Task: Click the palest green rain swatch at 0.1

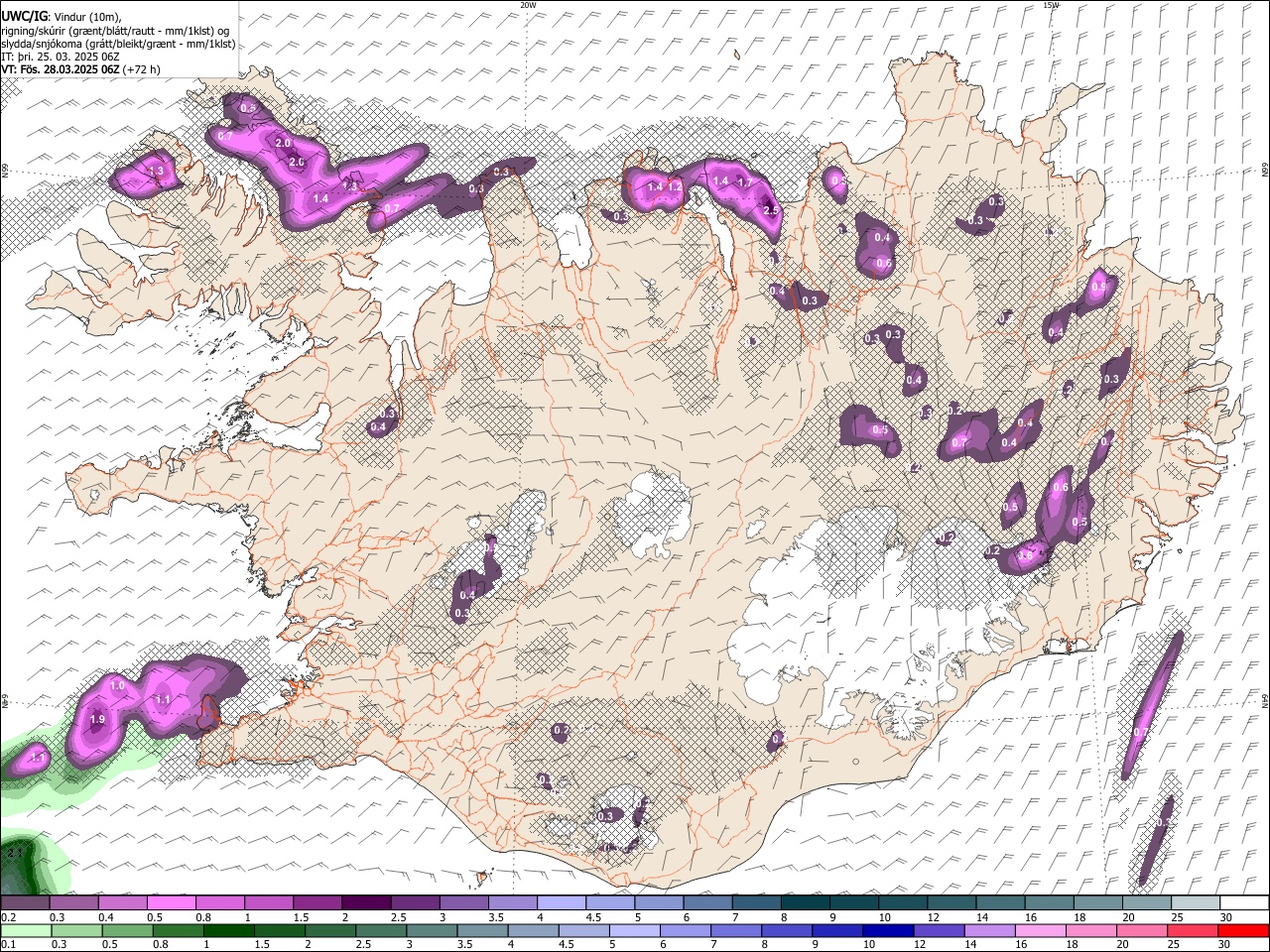Action: 26,930
